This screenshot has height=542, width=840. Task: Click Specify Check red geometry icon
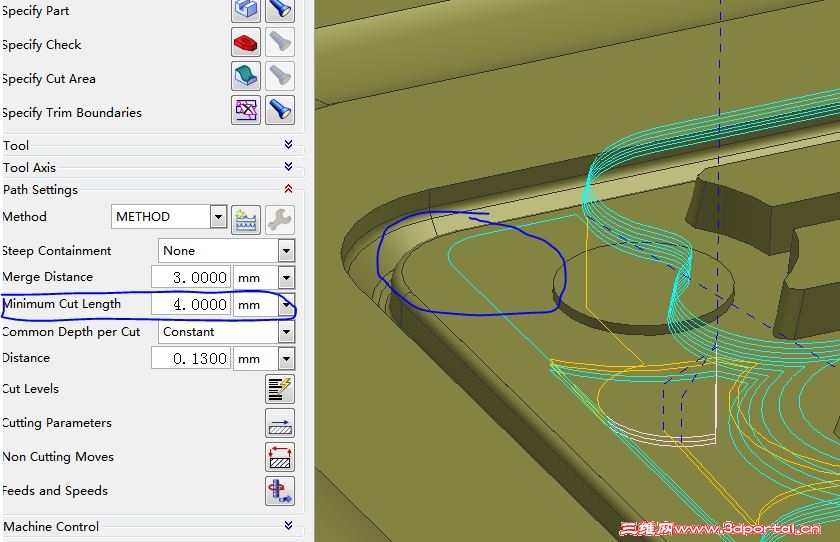246,42
